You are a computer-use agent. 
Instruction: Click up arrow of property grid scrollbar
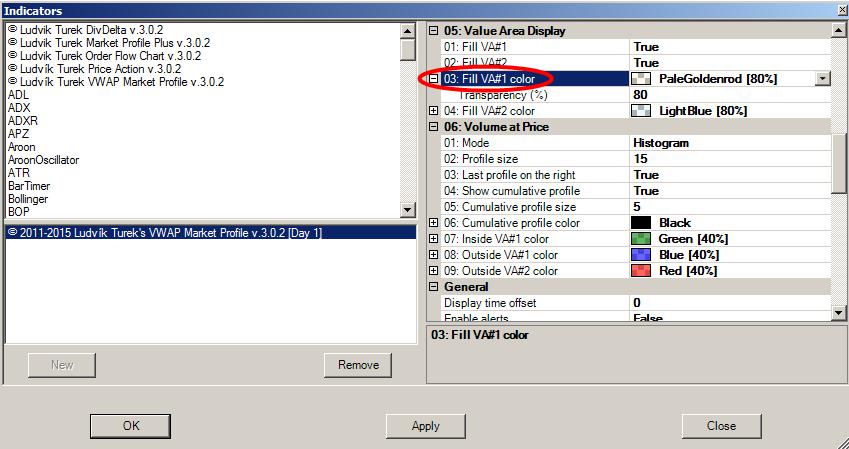tap(838, 30)
